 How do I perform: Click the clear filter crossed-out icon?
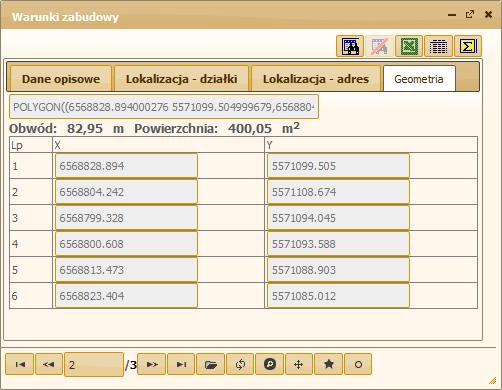tap(379, 46)
